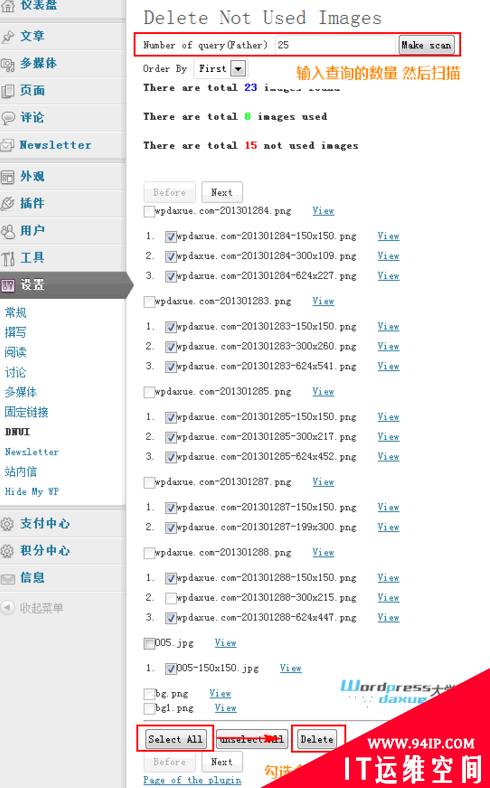Check the bg1.png checkbox
Screen dimensions: 490x788
149,709
